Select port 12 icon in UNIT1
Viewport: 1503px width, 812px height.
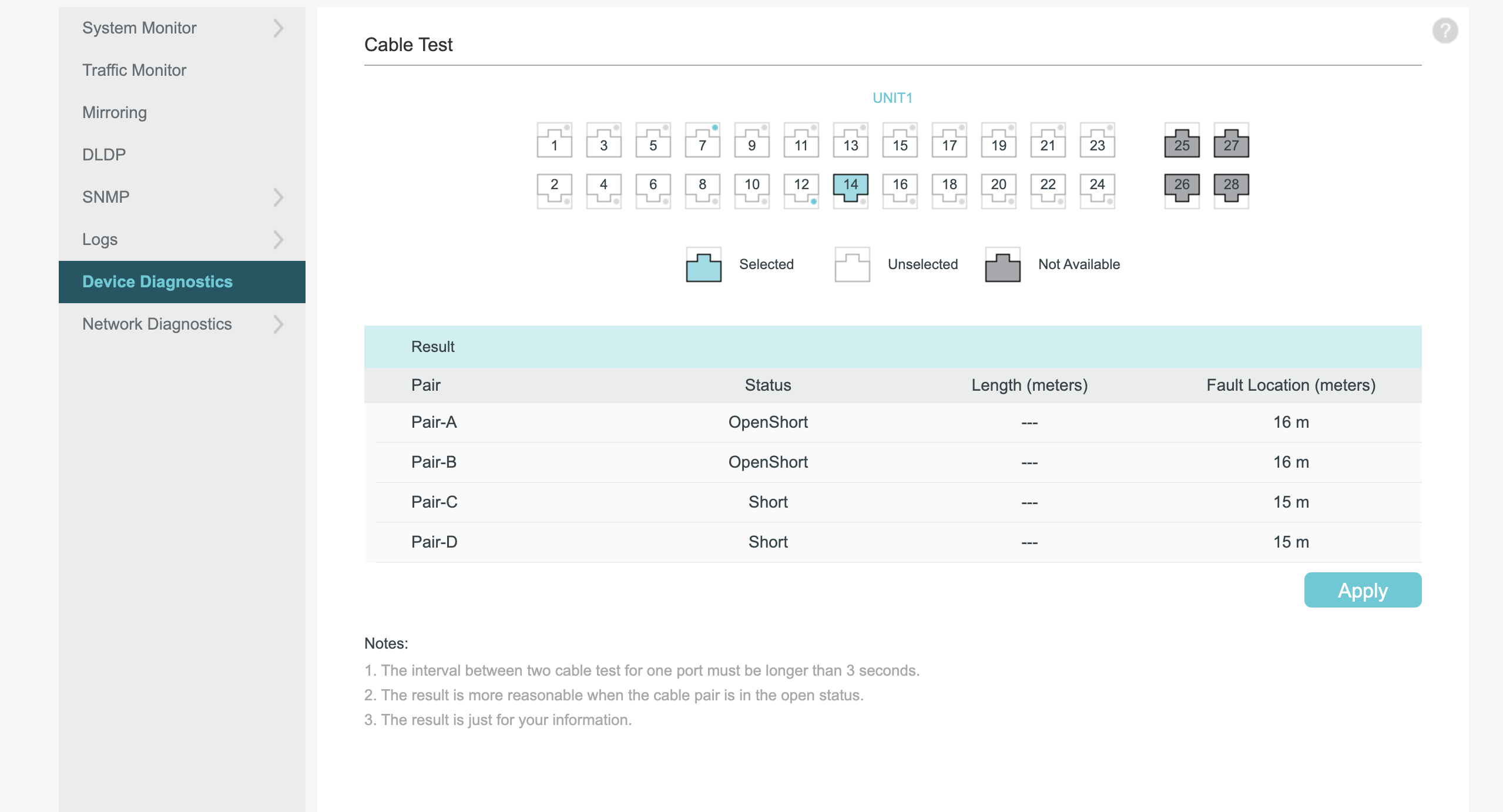pos(801,189)
